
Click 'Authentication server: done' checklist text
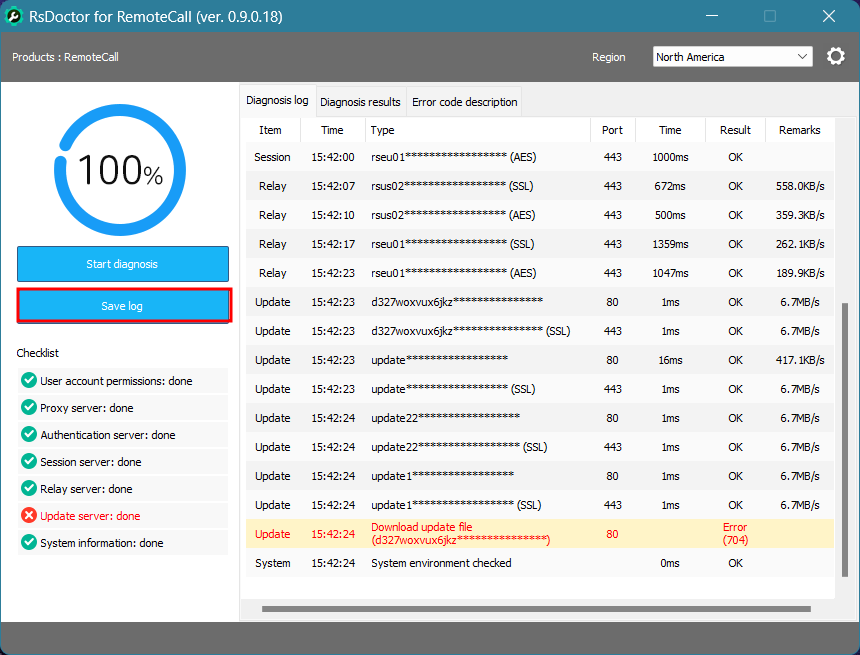click(108, 435)
